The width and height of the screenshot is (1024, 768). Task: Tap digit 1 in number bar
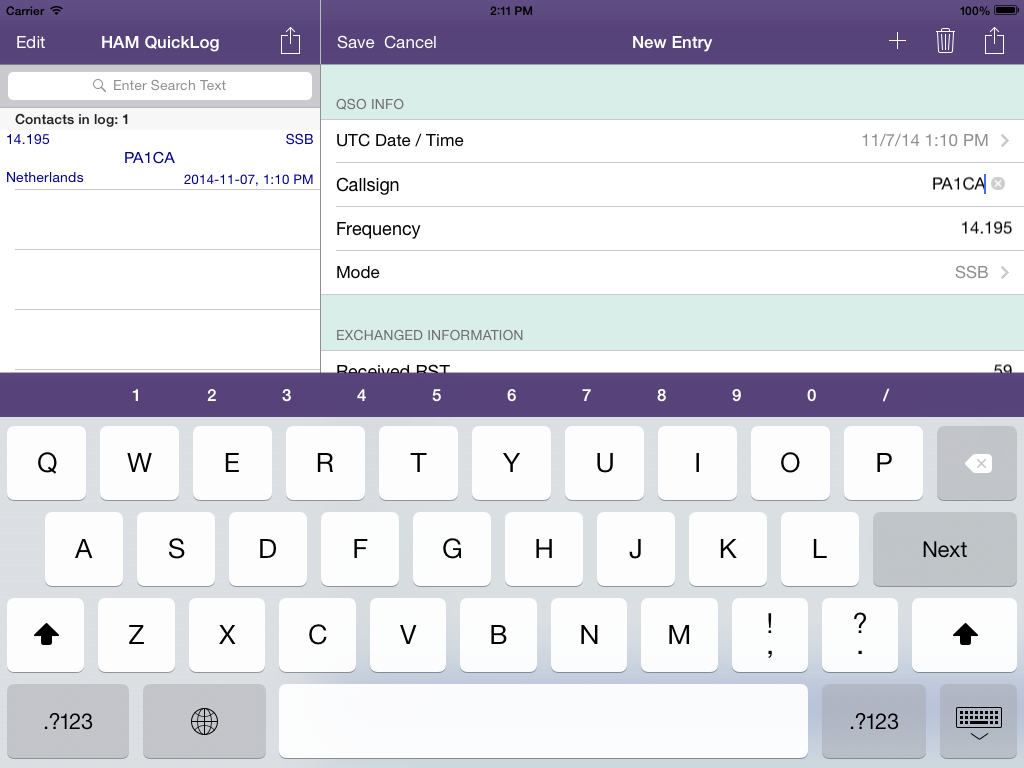coord(136,395)
